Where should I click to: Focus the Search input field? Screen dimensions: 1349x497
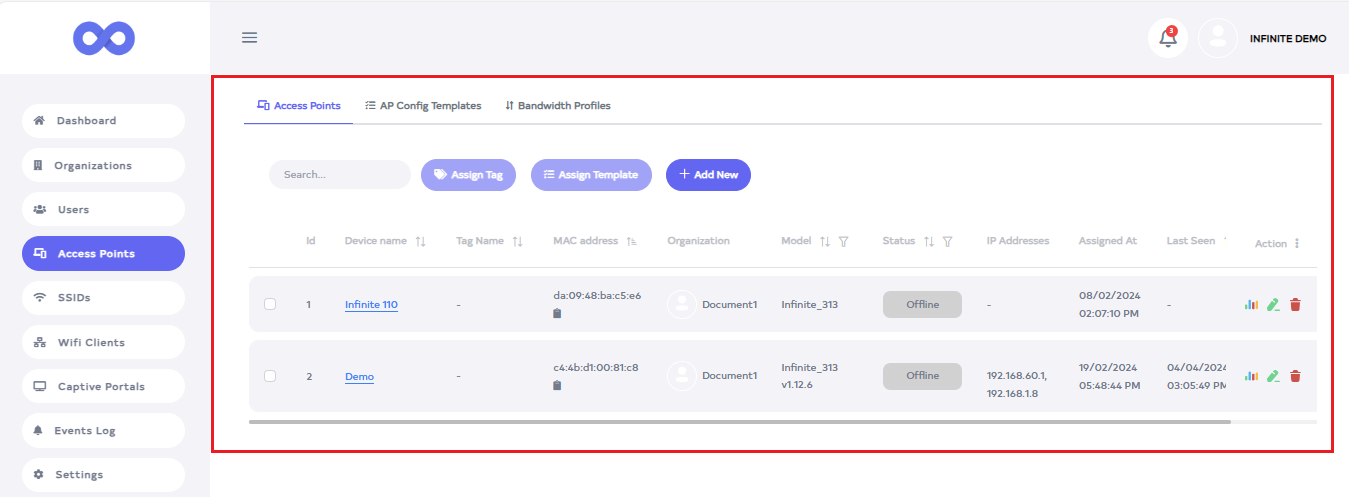point(339,174)
